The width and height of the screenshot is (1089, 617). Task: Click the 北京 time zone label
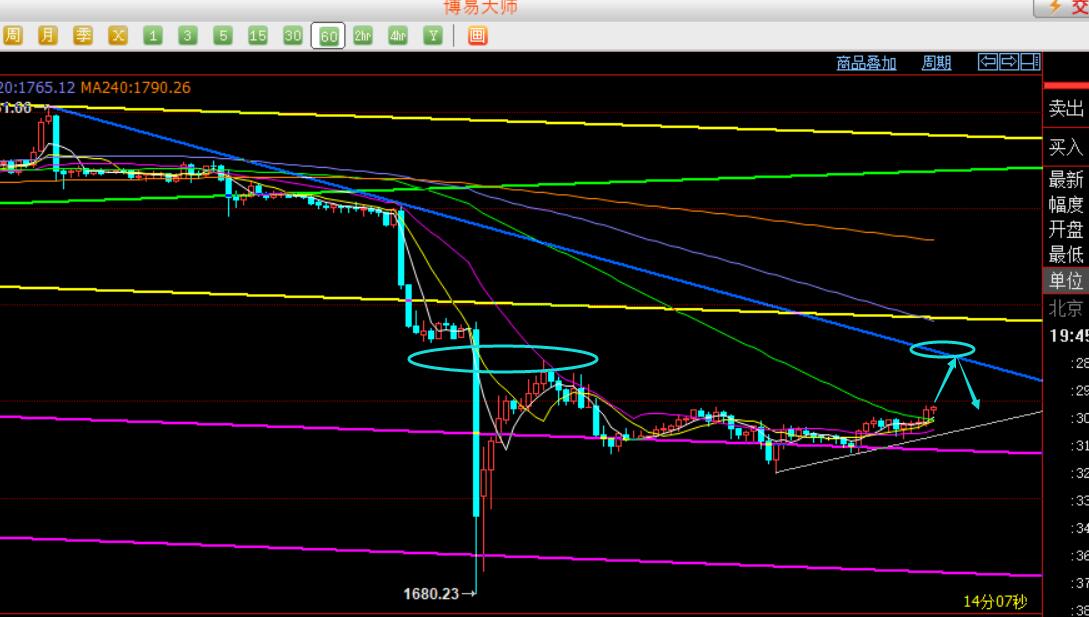1065,308
